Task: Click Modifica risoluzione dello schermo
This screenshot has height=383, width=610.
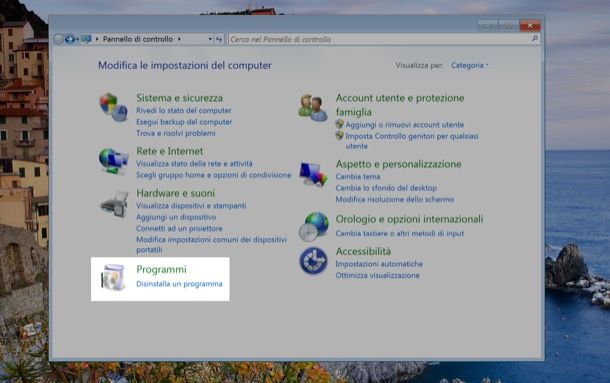Action: pos(395,199)
